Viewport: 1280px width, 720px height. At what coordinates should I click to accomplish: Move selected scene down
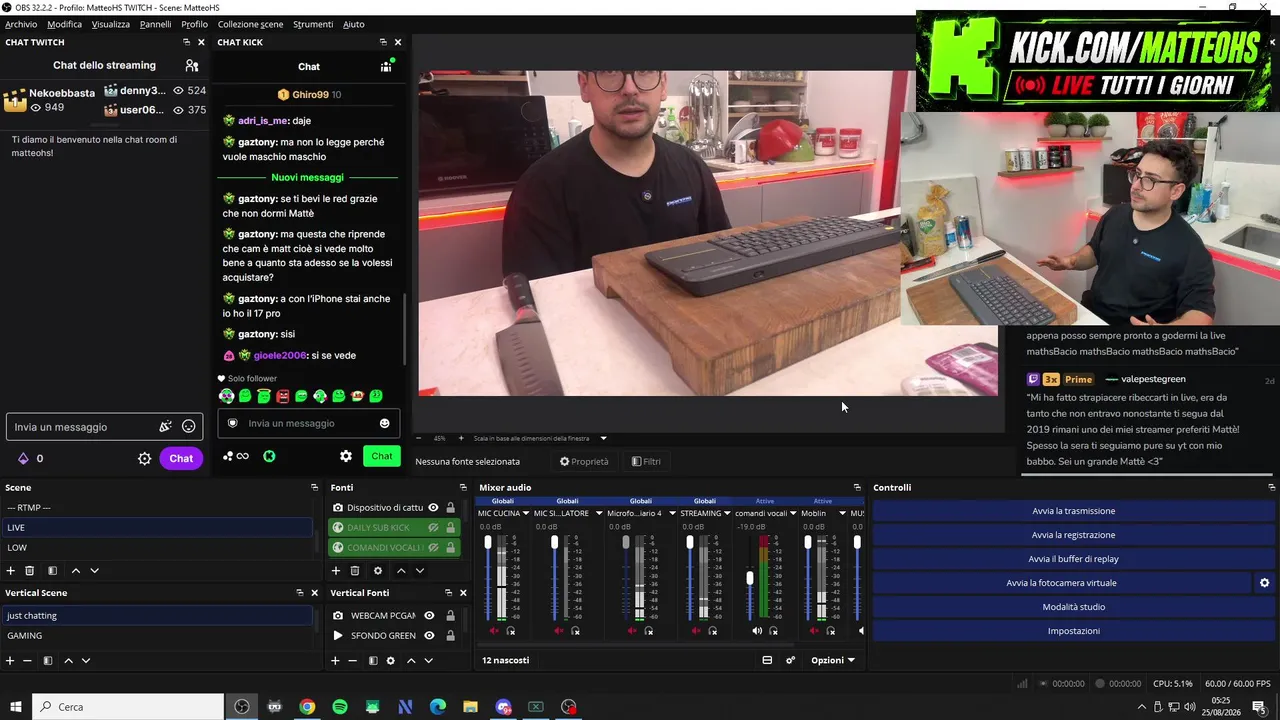[x=94, y=570]
